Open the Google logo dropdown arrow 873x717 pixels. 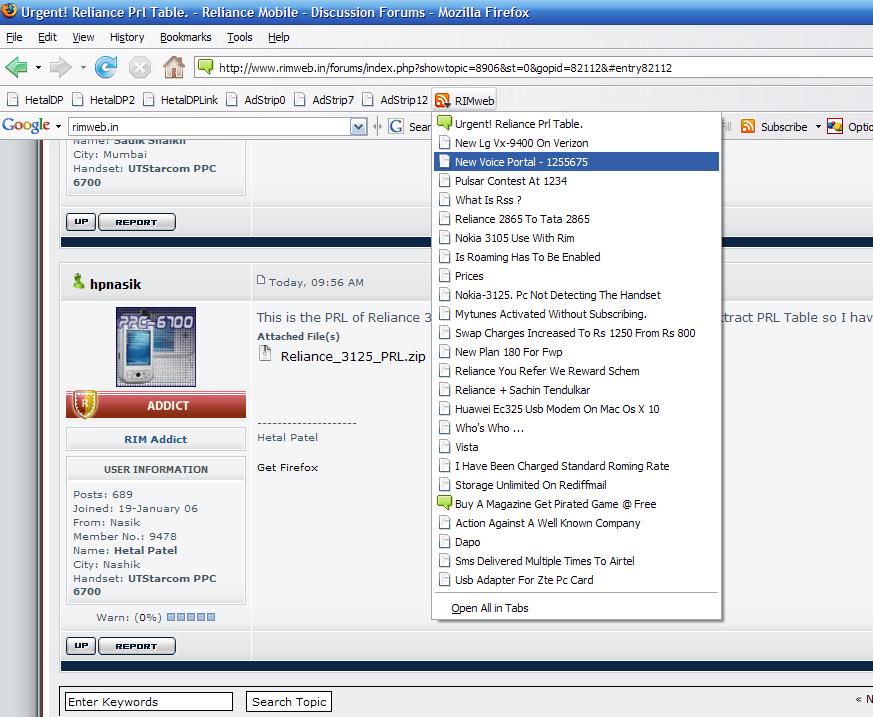point(58,126)
